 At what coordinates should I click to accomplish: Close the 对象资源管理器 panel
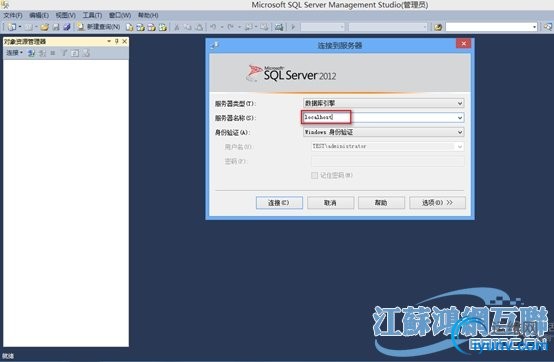[124, 41]
